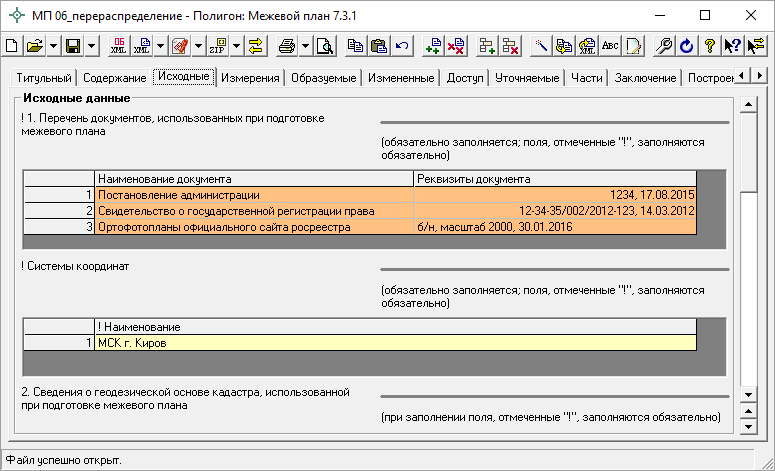Click the page with pencil edit icon
This screenshot has height=471, width=775.
pos(633,46)
